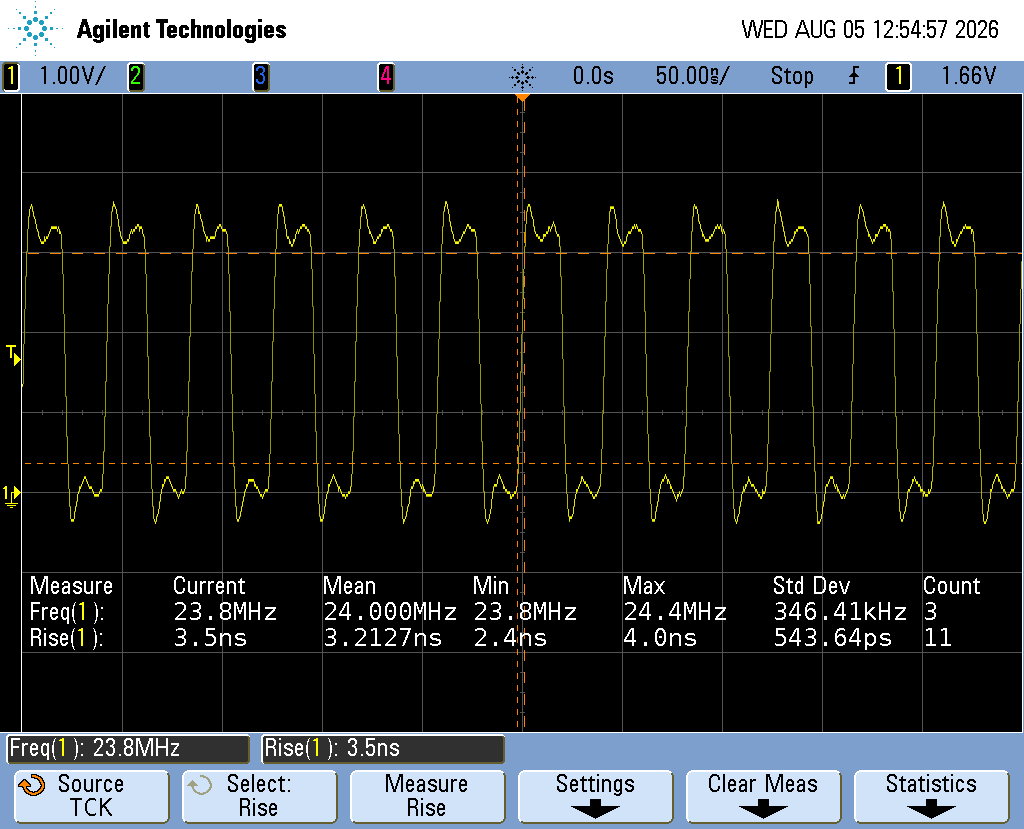Open the Clear Meas softkey menu
Image resolution: width=1024 pixels, height=829 pixels.
tap(763, 796)
